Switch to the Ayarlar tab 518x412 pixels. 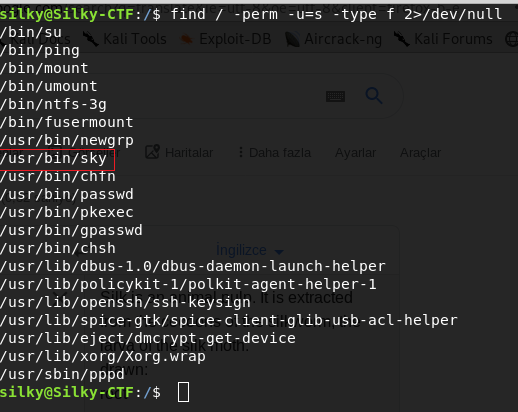(x=355, y=153)
